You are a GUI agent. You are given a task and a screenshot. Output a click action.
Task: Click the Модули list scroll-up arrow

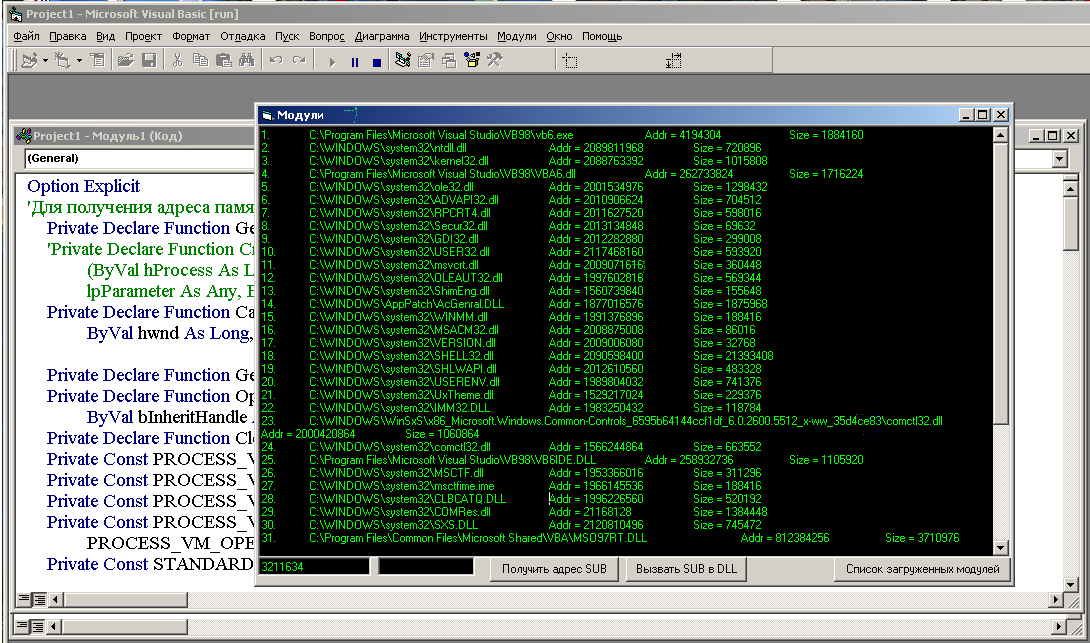[x=1000, y=135]
